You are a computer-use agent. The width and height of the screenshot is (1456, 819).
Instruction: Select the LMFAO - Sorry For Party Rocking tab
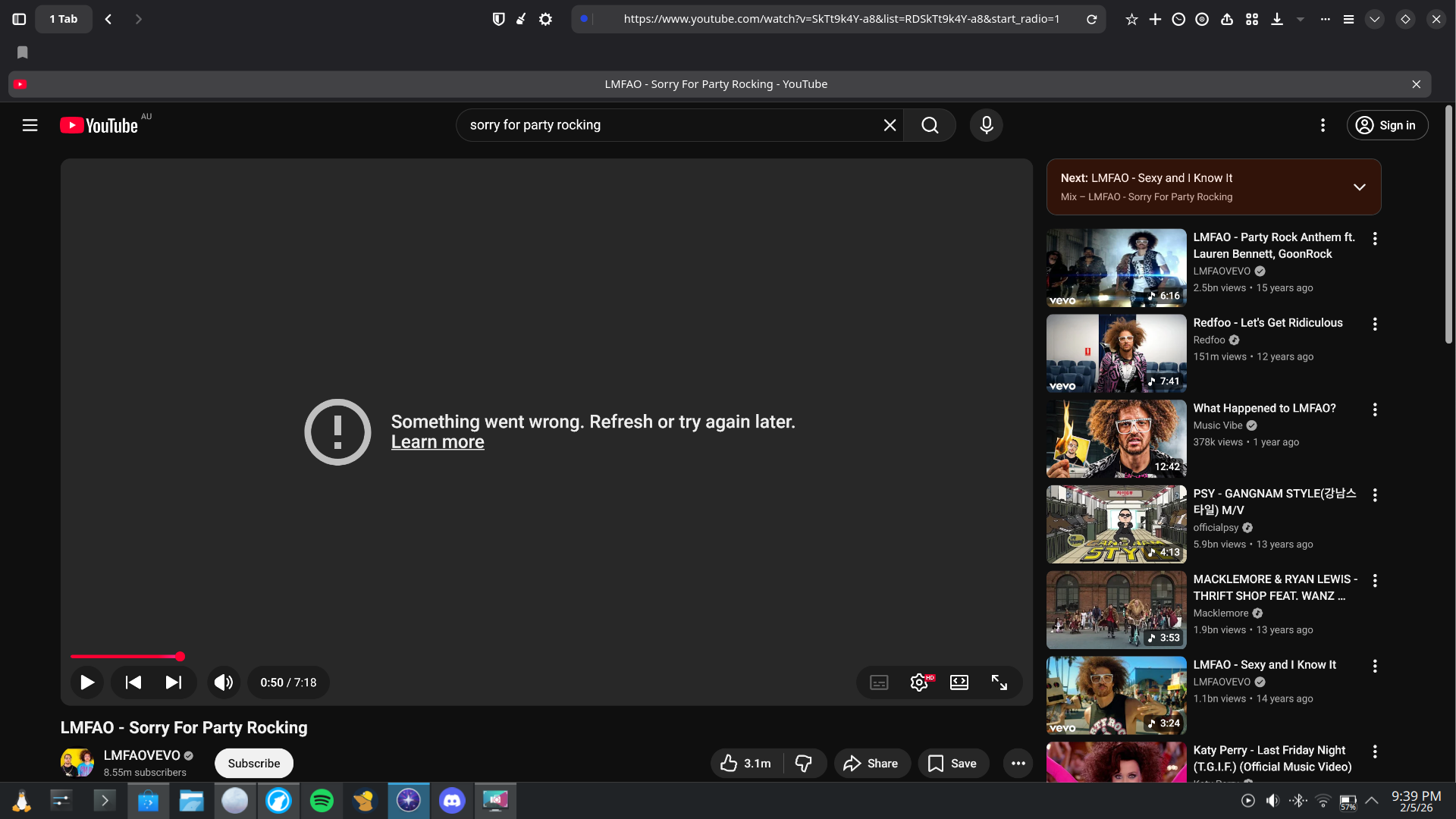point(715,84)
